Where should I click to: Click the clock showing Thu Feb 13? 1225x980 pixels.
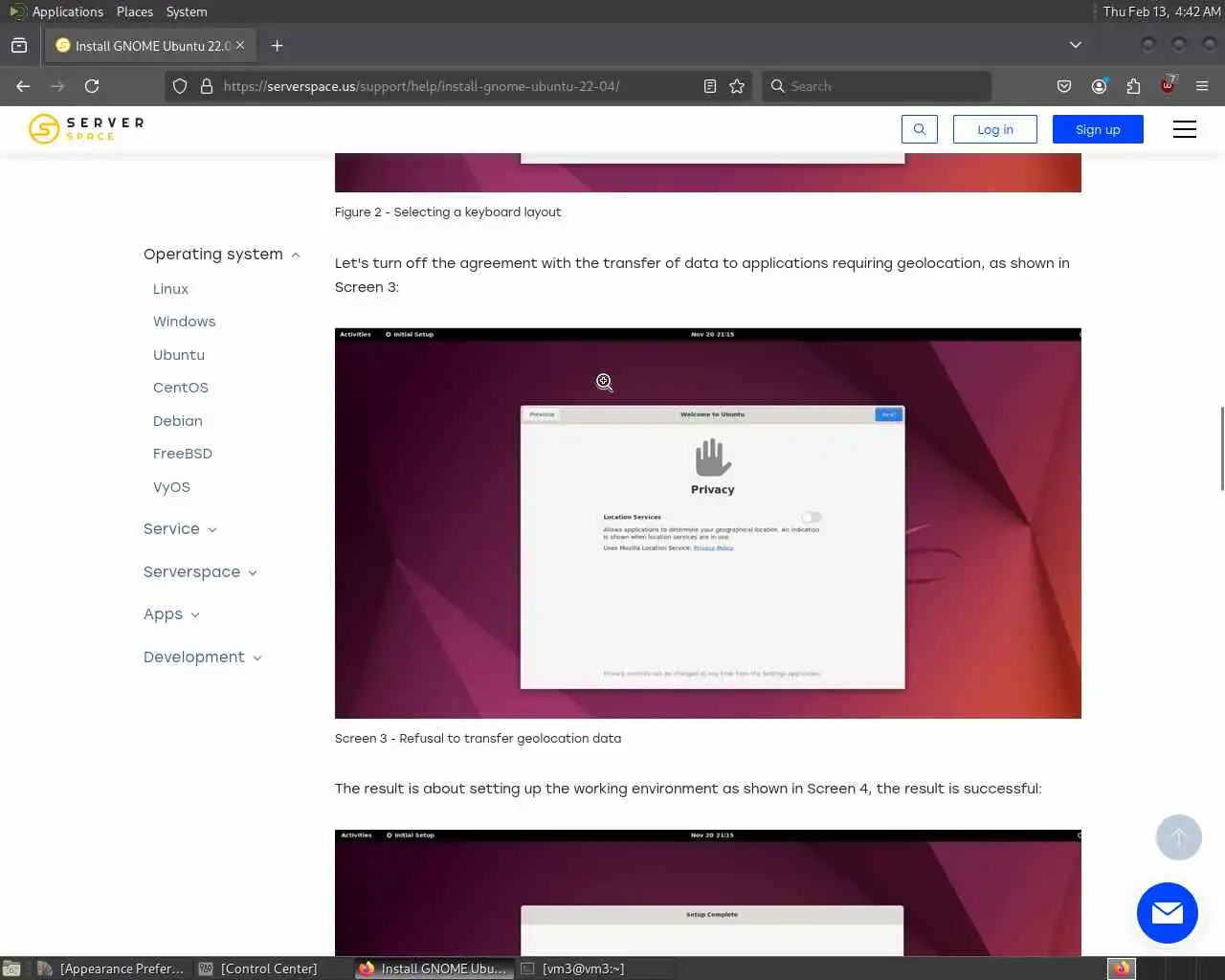click(1162, 11)
